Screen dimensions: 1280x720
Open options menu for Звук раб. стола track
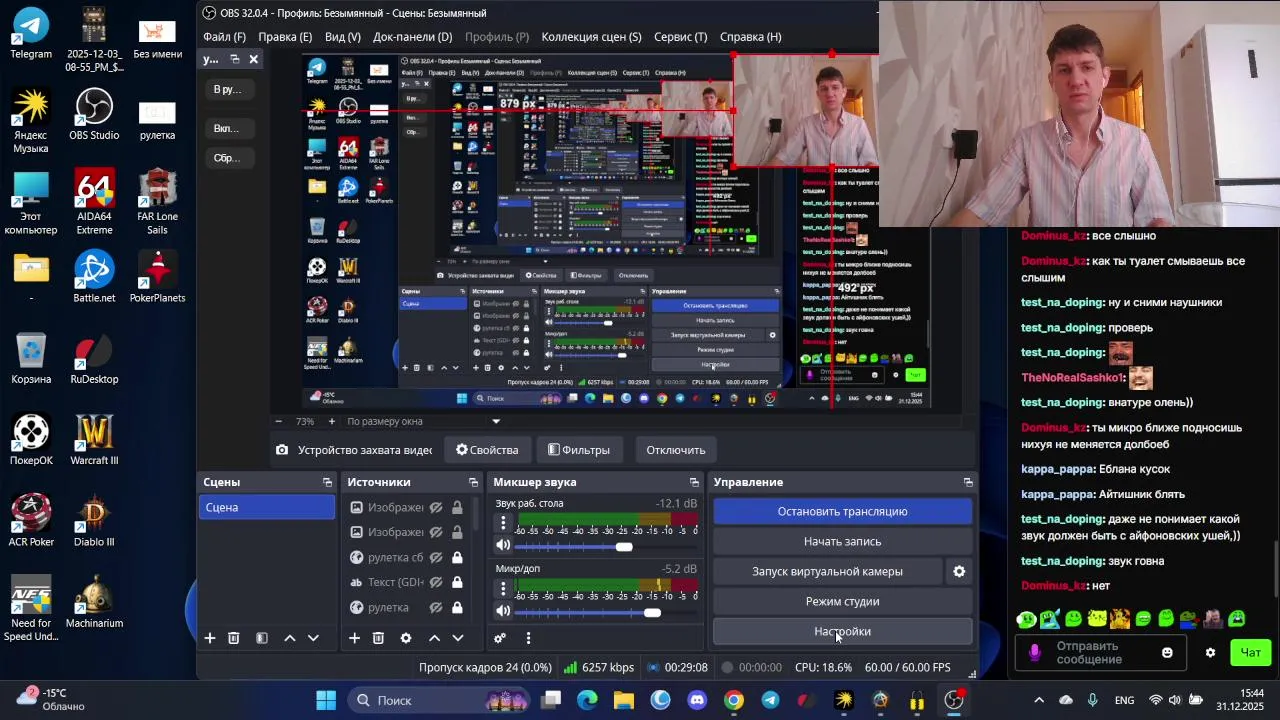pyautogui.click(x=503, y=522)
